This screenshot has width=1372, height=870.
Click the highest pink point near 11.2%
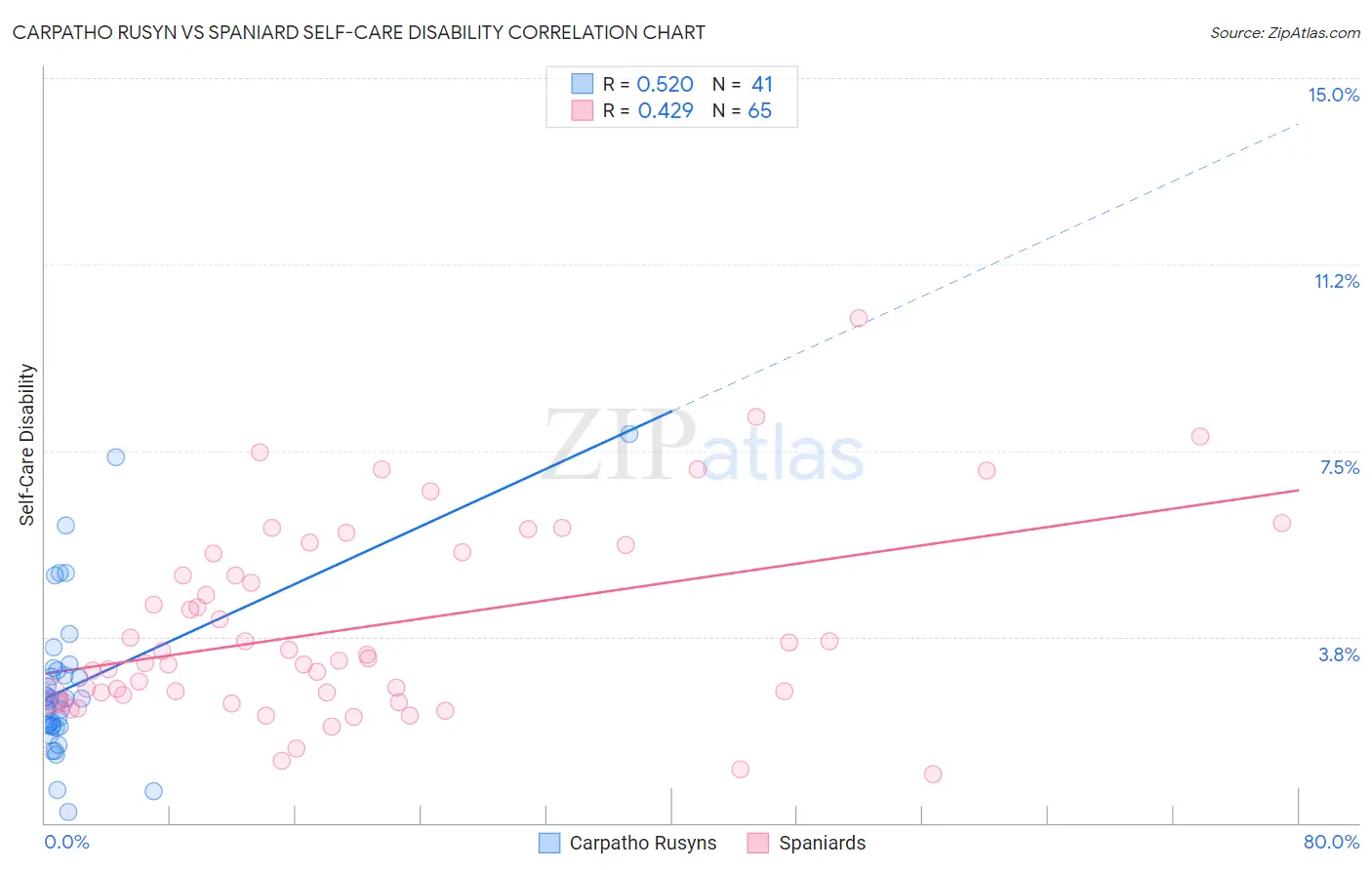click(859, 318)
